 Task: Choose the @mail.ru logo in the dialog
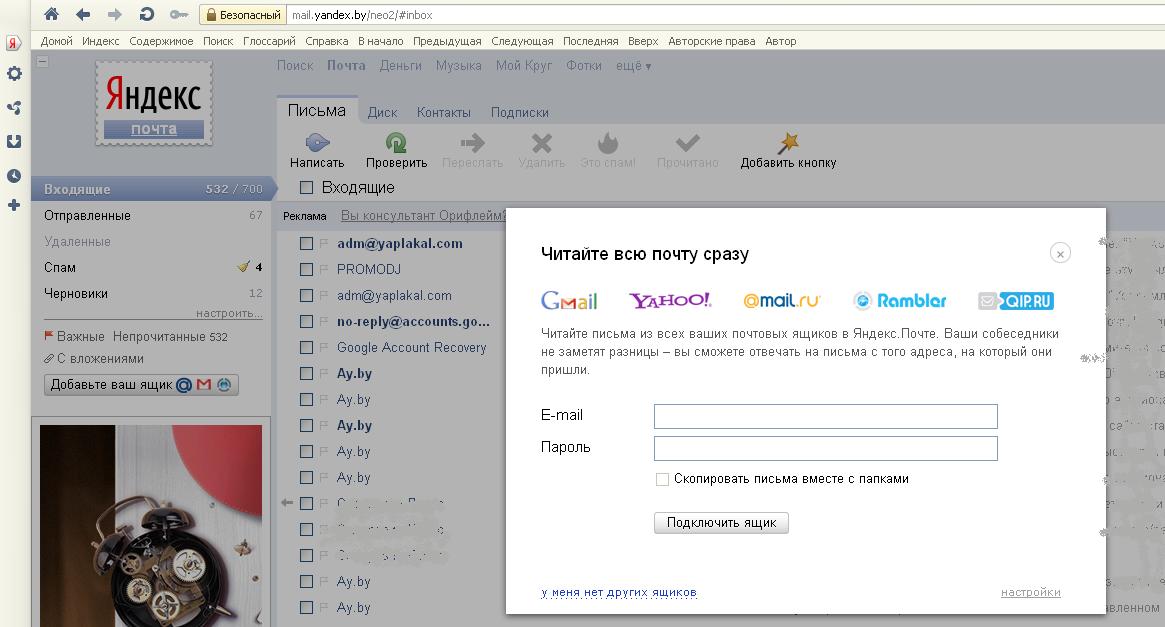[781, 300]
